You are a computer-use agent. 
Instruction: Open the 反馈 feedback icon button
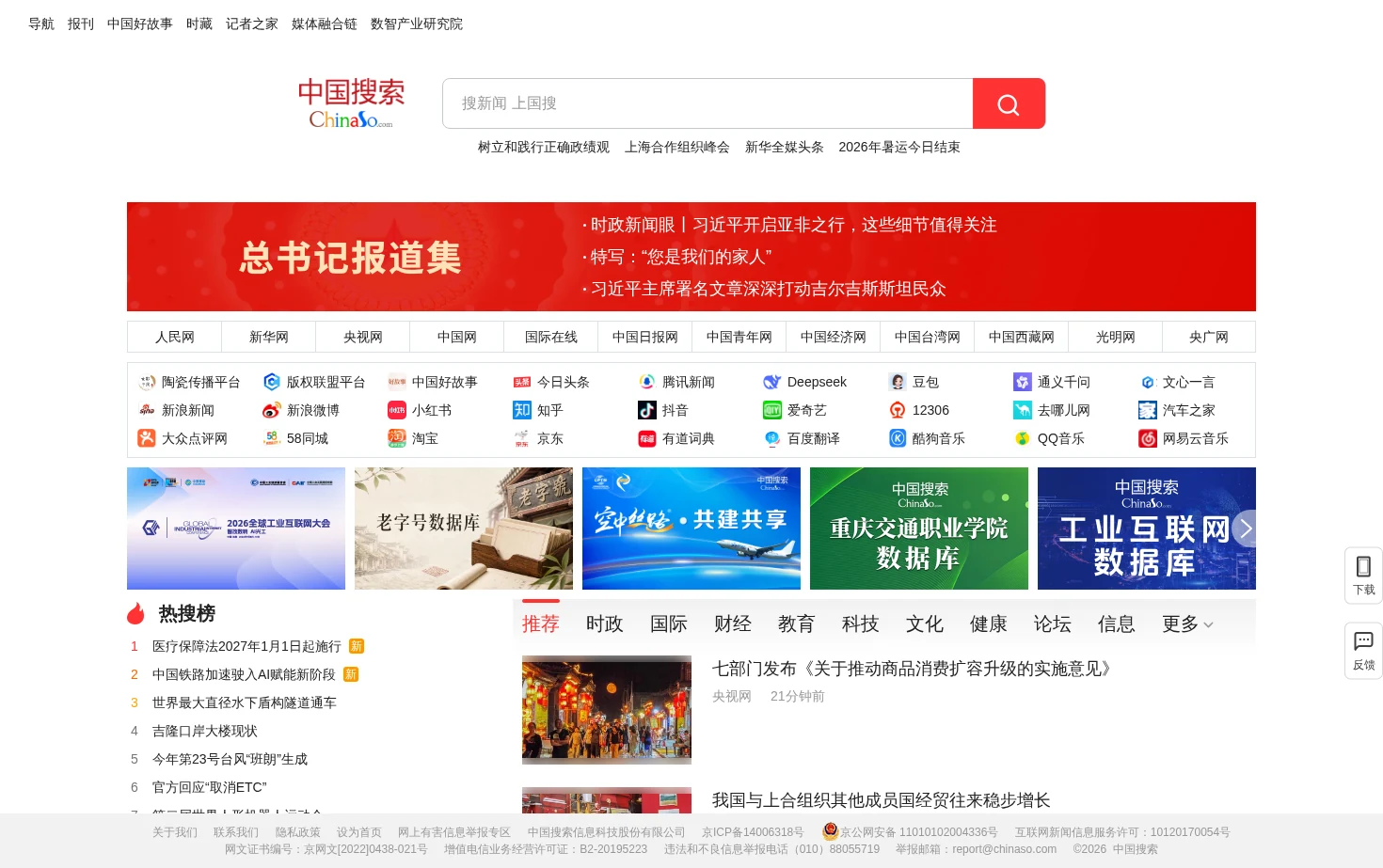pyautogui.click(x=1363, y=651)
